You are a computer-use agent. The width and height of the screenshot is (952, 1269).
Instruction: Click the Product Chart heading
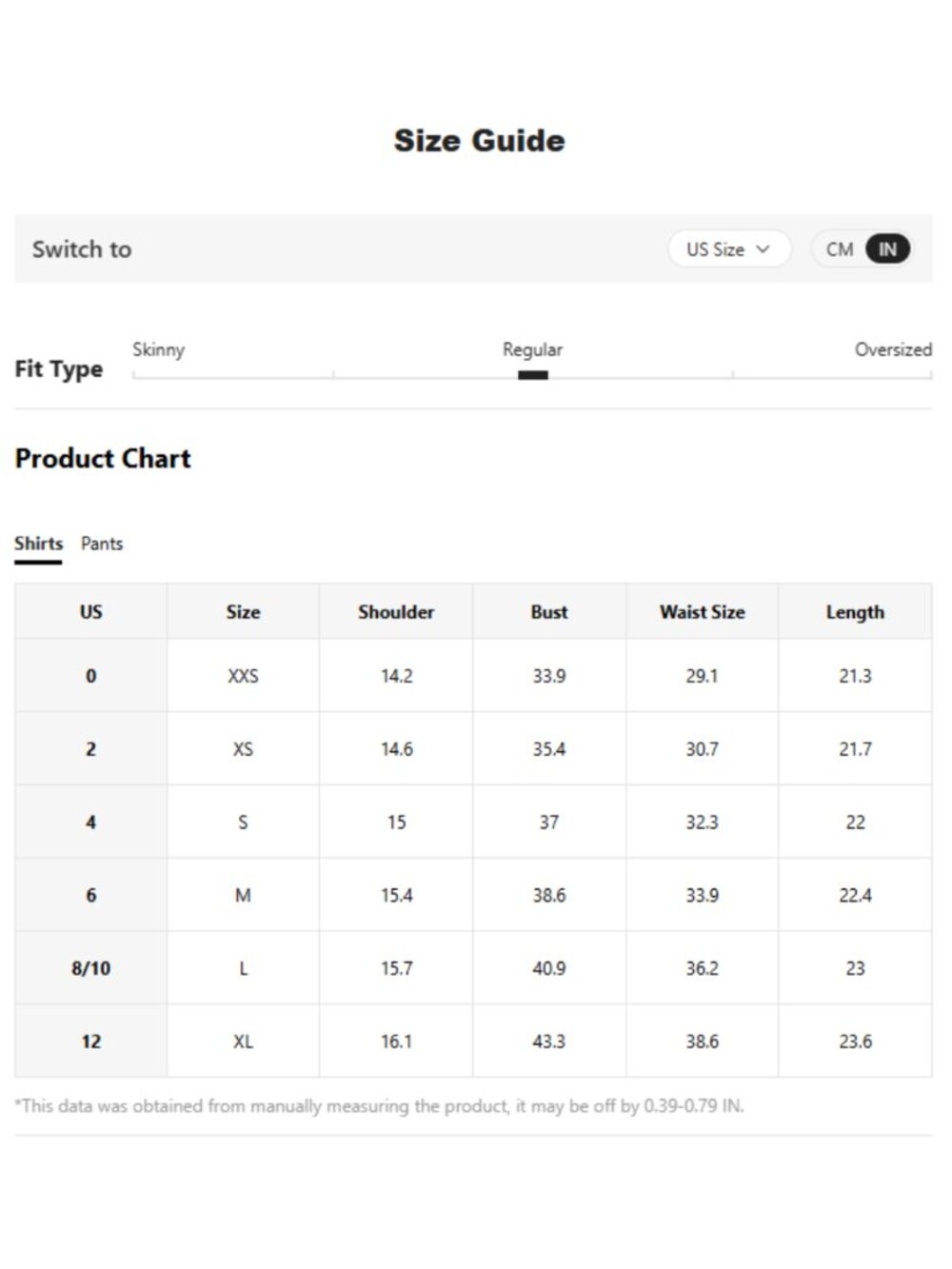pyautogui.click(x=103, y=458)
